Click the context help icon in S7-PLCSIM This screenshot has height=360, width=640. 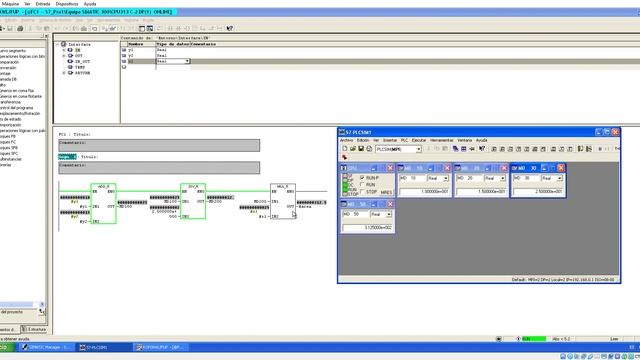482,149
